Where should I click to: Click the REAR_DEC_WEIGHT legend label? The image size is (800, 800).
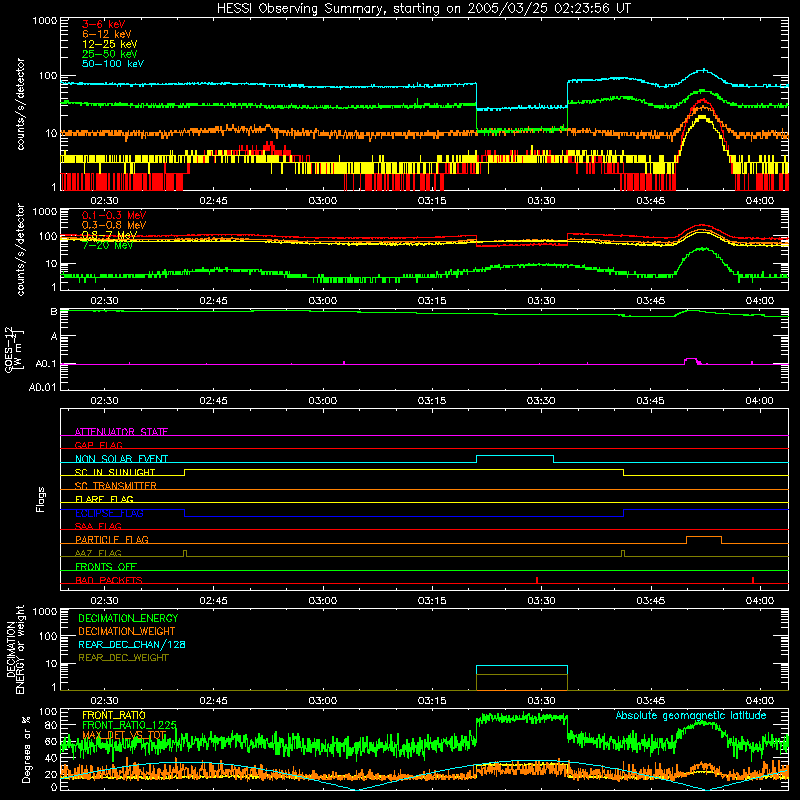pyautogui.click(x=123, y=658)
